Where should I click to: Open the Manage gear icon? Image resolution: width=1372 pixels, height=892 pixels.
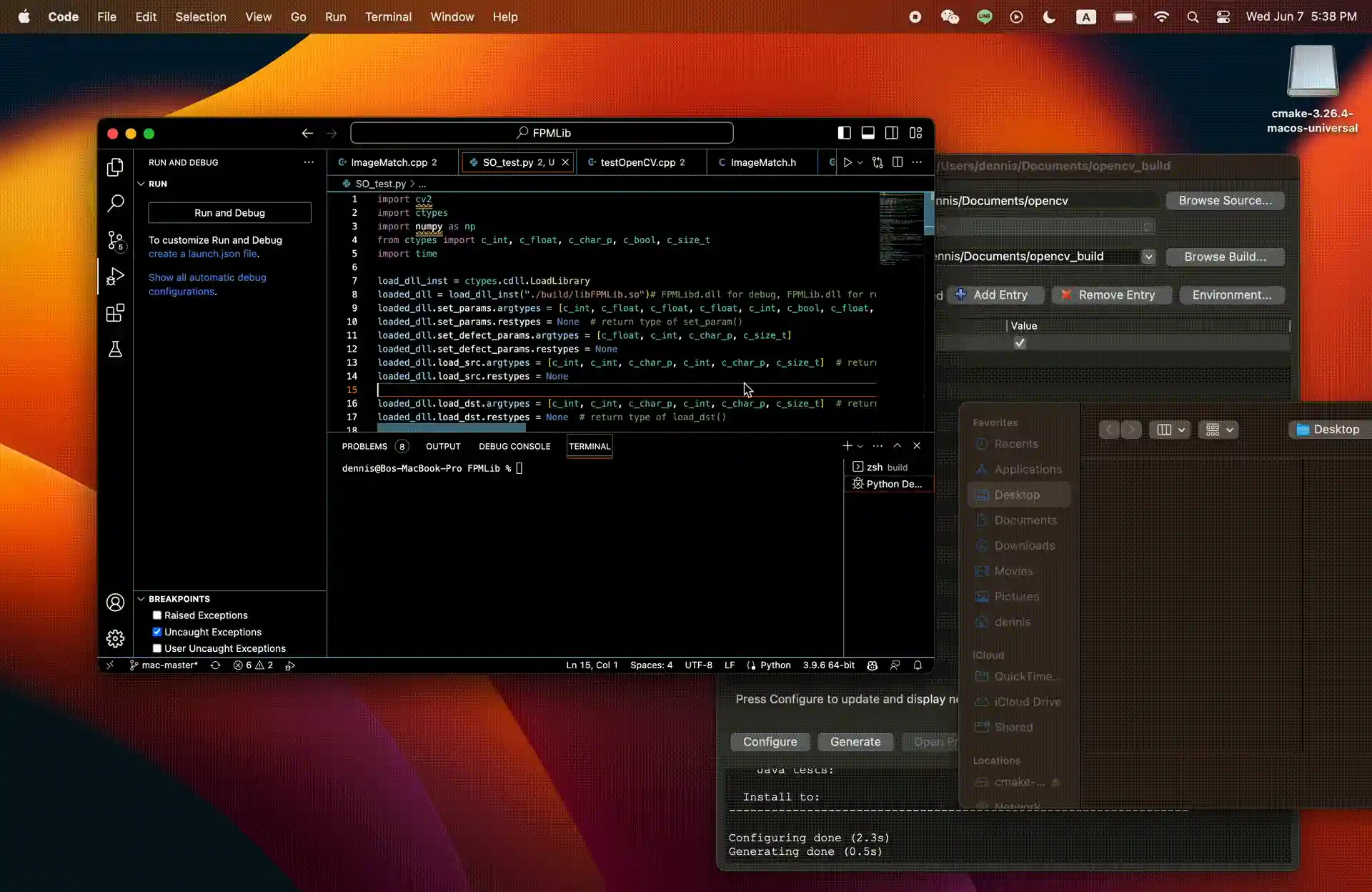(x=115, y=638)
